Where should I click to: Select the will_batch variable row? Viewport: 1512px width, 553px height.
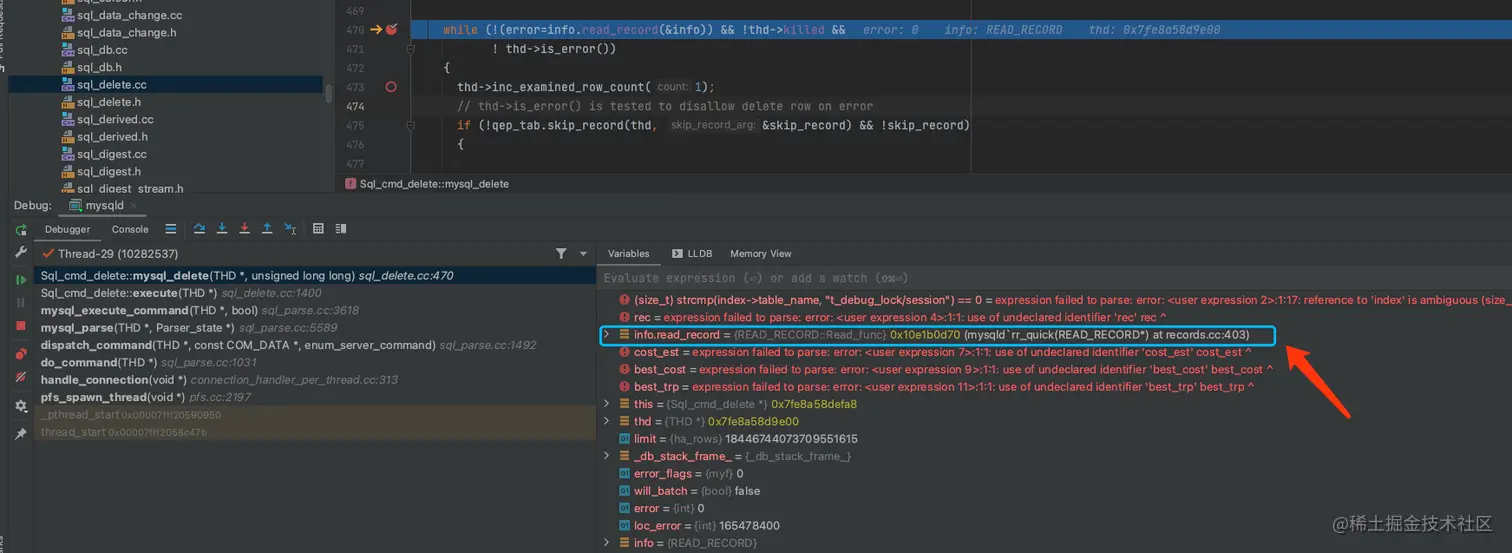(x=1055, y=491)
